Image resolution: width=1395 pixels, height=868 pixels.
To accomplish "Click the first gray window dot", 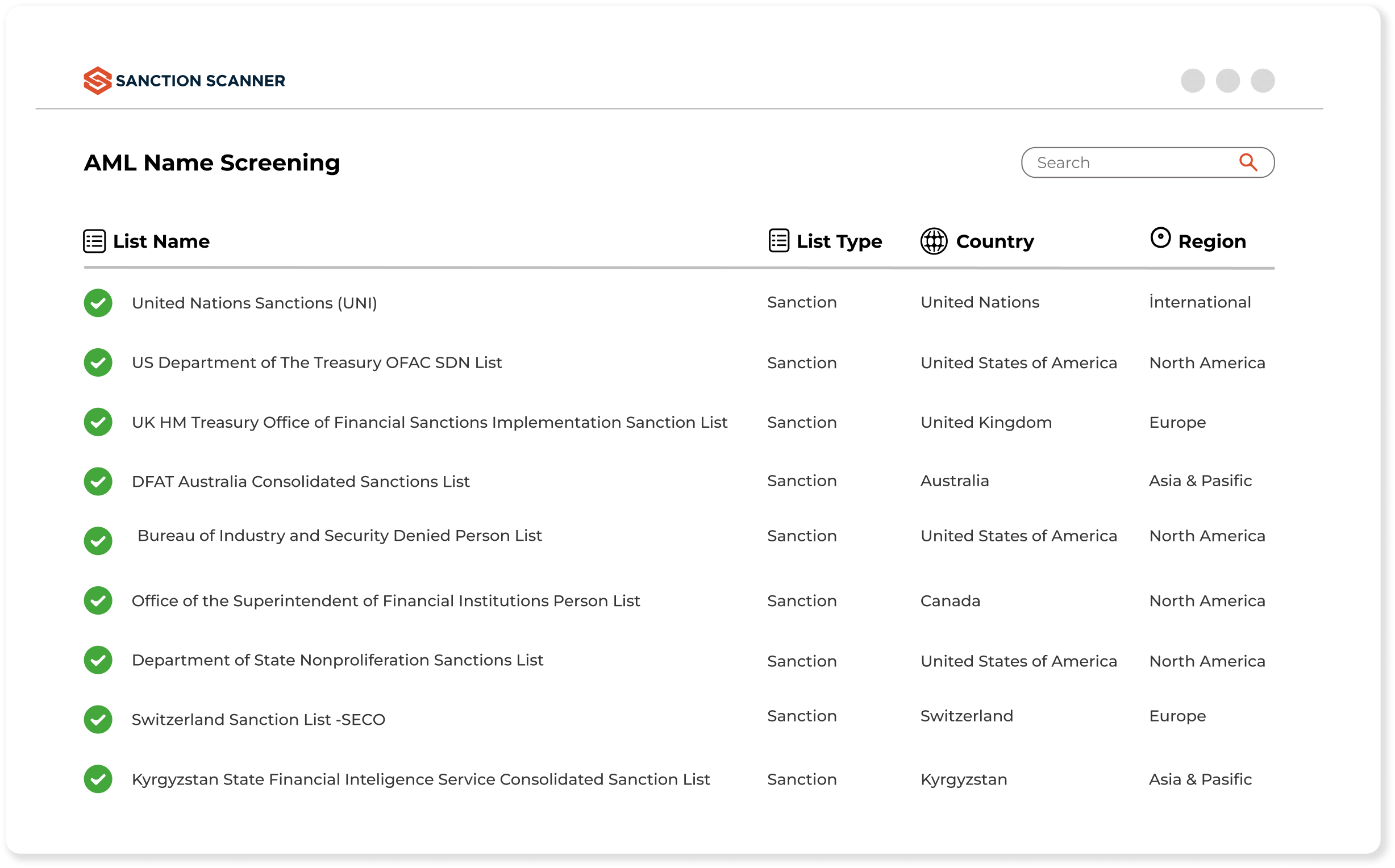I will (x=1193, y=80).
